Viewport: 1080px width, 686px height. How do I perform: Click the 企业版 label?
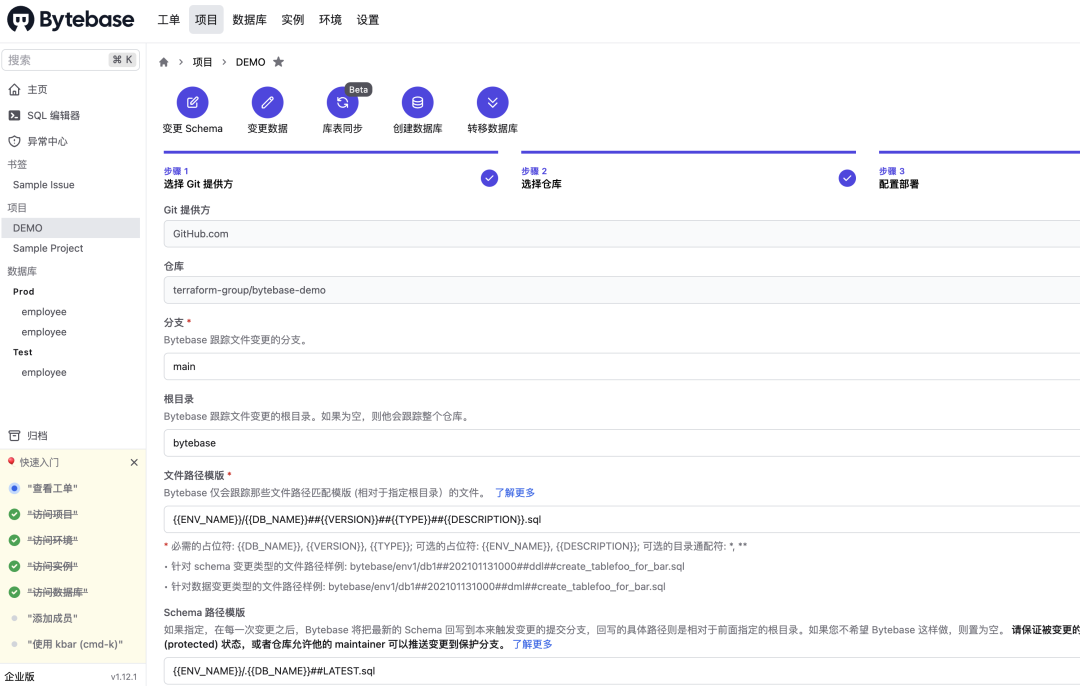pos(19,676)
